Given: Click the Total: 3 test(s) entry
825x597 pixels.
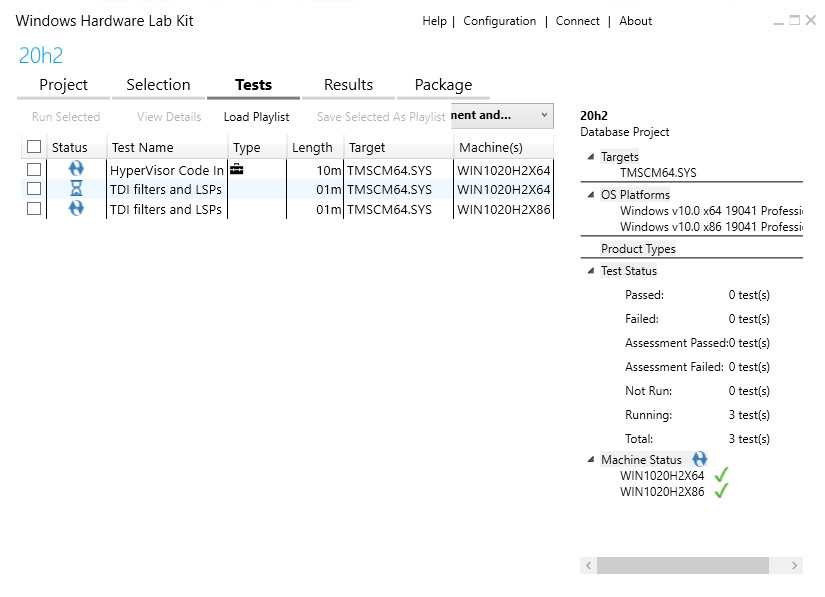Looking at the screenshot, I should point(697,439).
